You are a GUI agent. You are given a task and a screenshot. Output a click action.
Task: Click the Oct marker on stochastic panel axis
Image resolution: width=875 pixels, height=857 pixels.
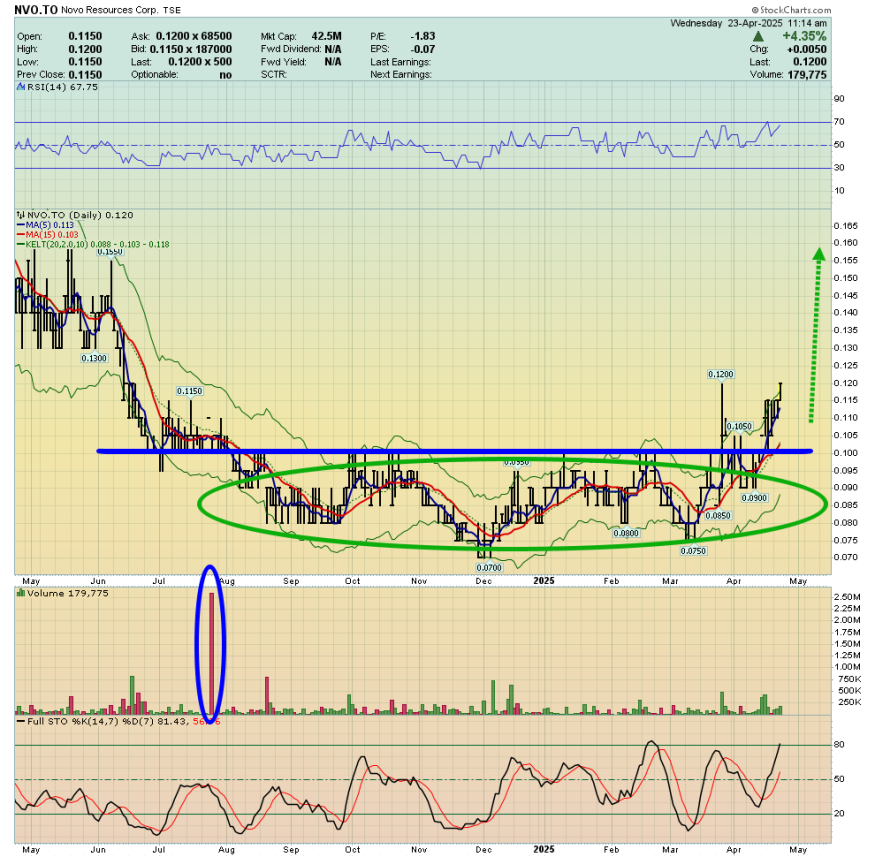(352, 849)
